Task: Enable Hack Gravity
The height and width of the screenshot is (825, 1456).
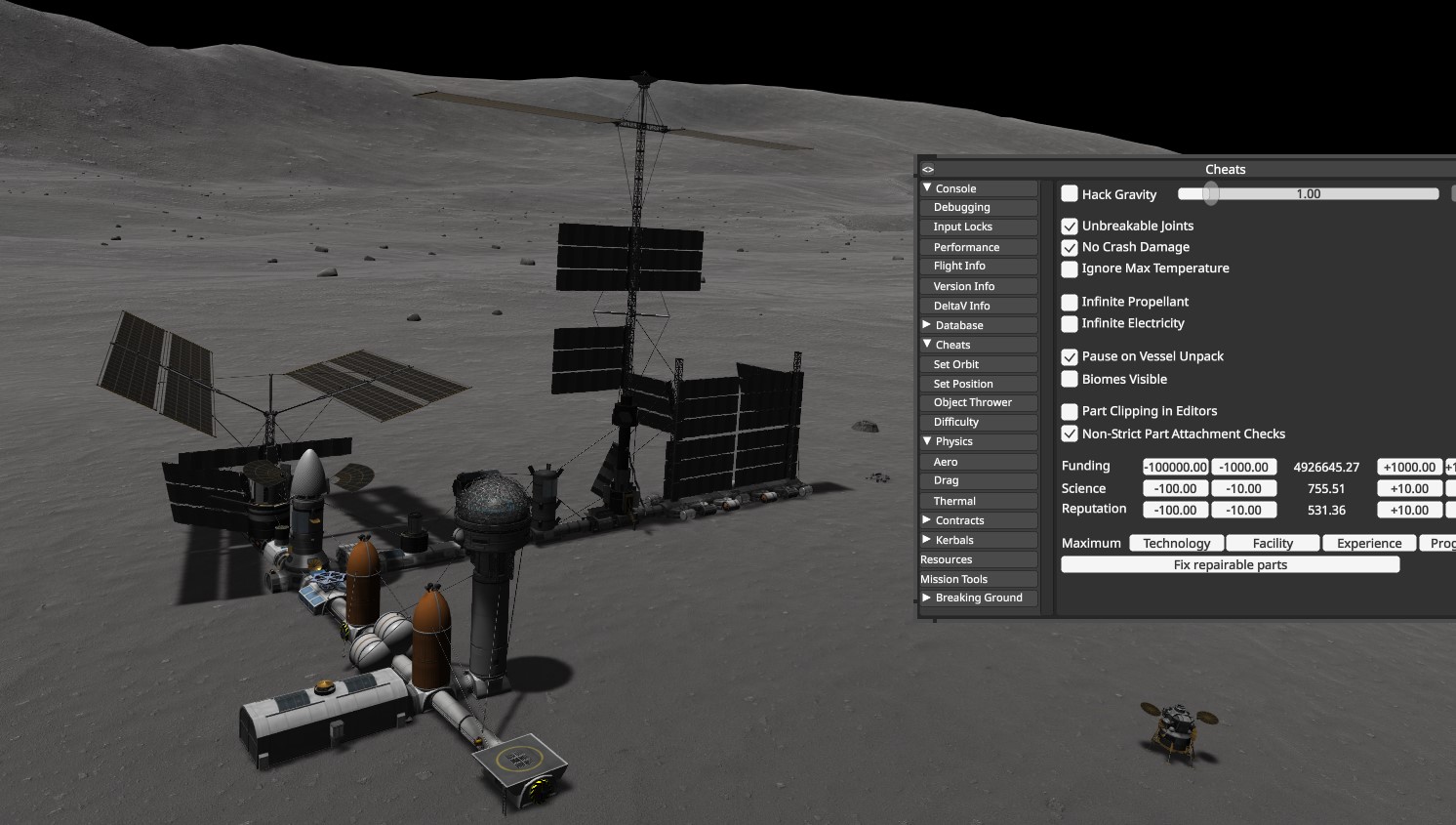Action: click(1069, 193)
